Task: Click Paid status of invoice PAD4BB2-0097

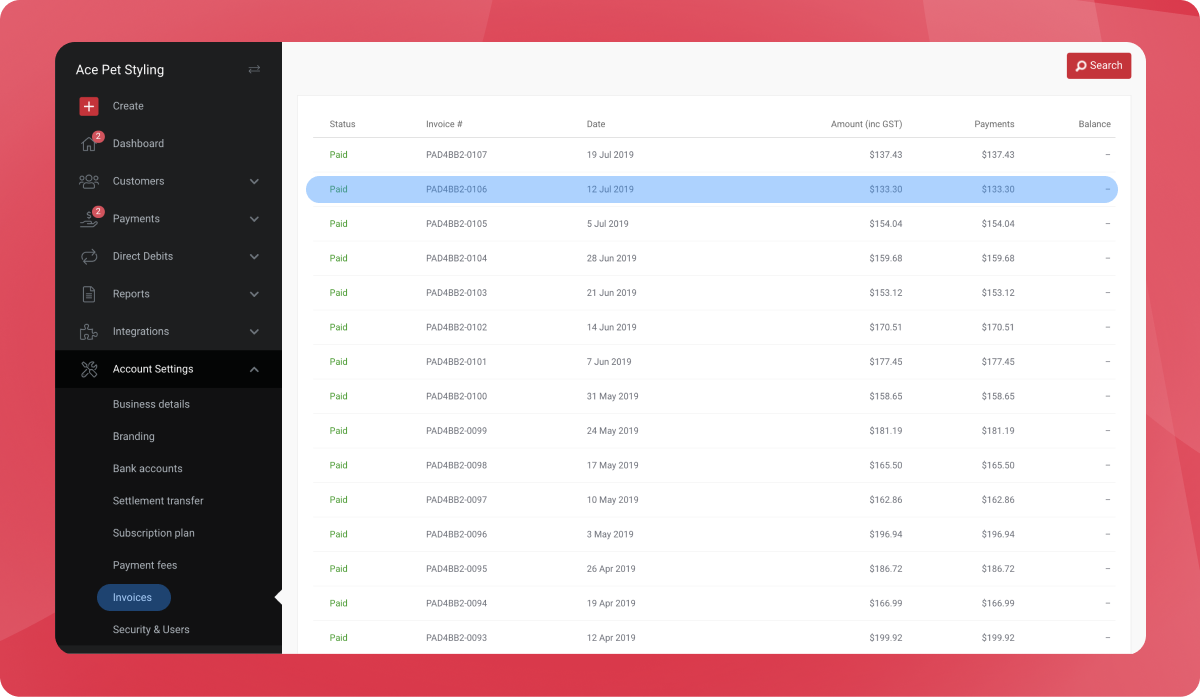Action: pos(339,500)
